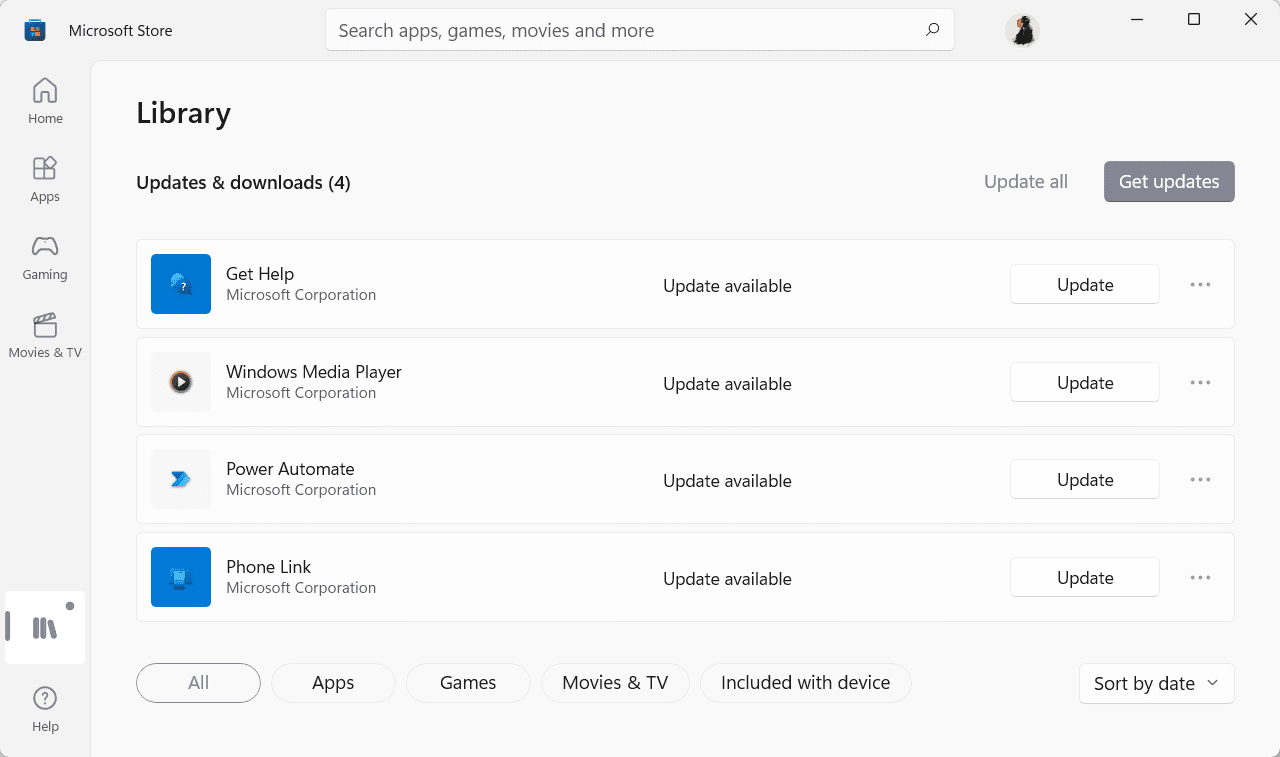Filter library by Apps
The width and height of the screenshot is (1280, 757).
tap(333, 683)
